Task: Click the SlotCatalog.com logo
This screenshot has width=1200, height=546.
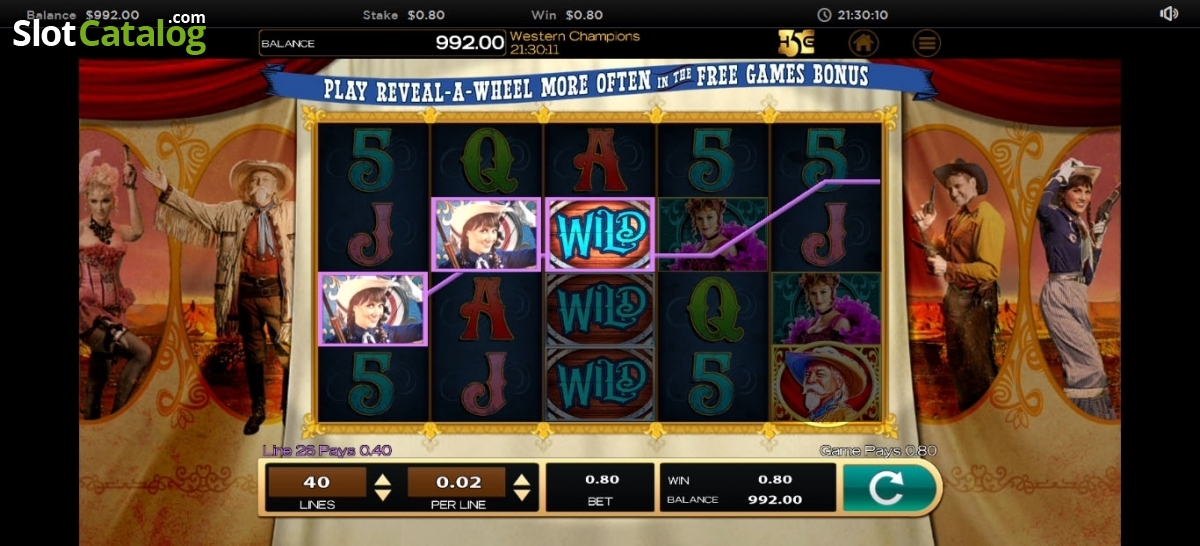Action: (x=109, y=33)
